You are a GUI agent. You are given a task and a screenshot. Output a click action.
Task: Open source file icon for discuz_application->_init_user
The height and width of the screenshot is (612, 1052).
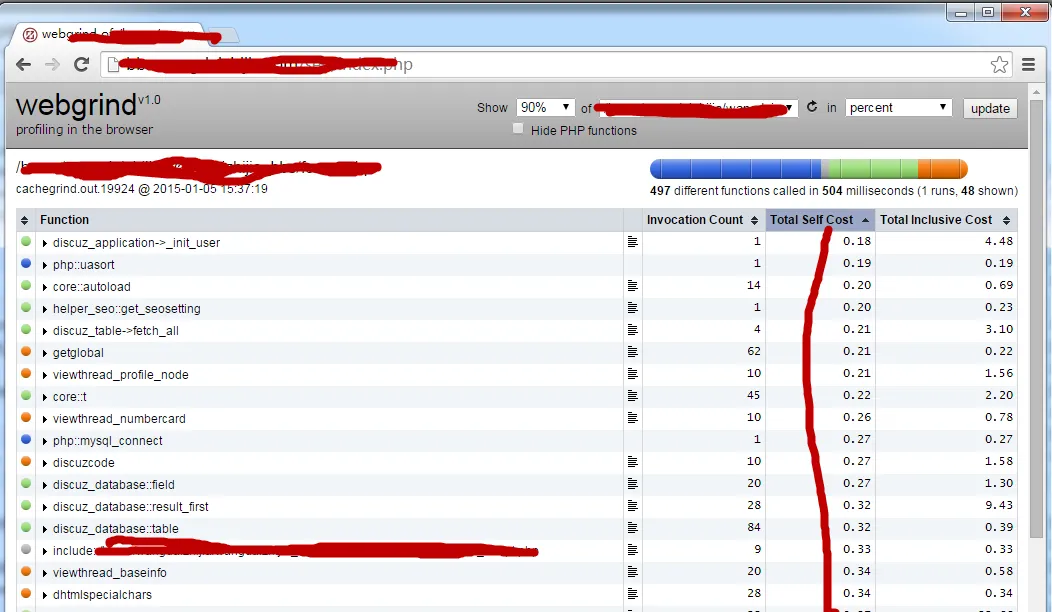632,242
